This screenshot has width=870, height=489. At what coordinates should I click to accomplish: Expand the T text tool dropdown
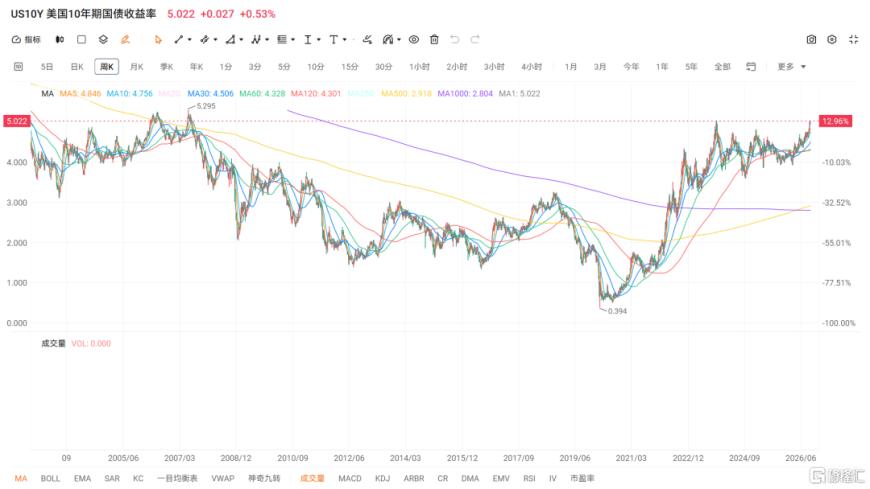pos(345,40)
